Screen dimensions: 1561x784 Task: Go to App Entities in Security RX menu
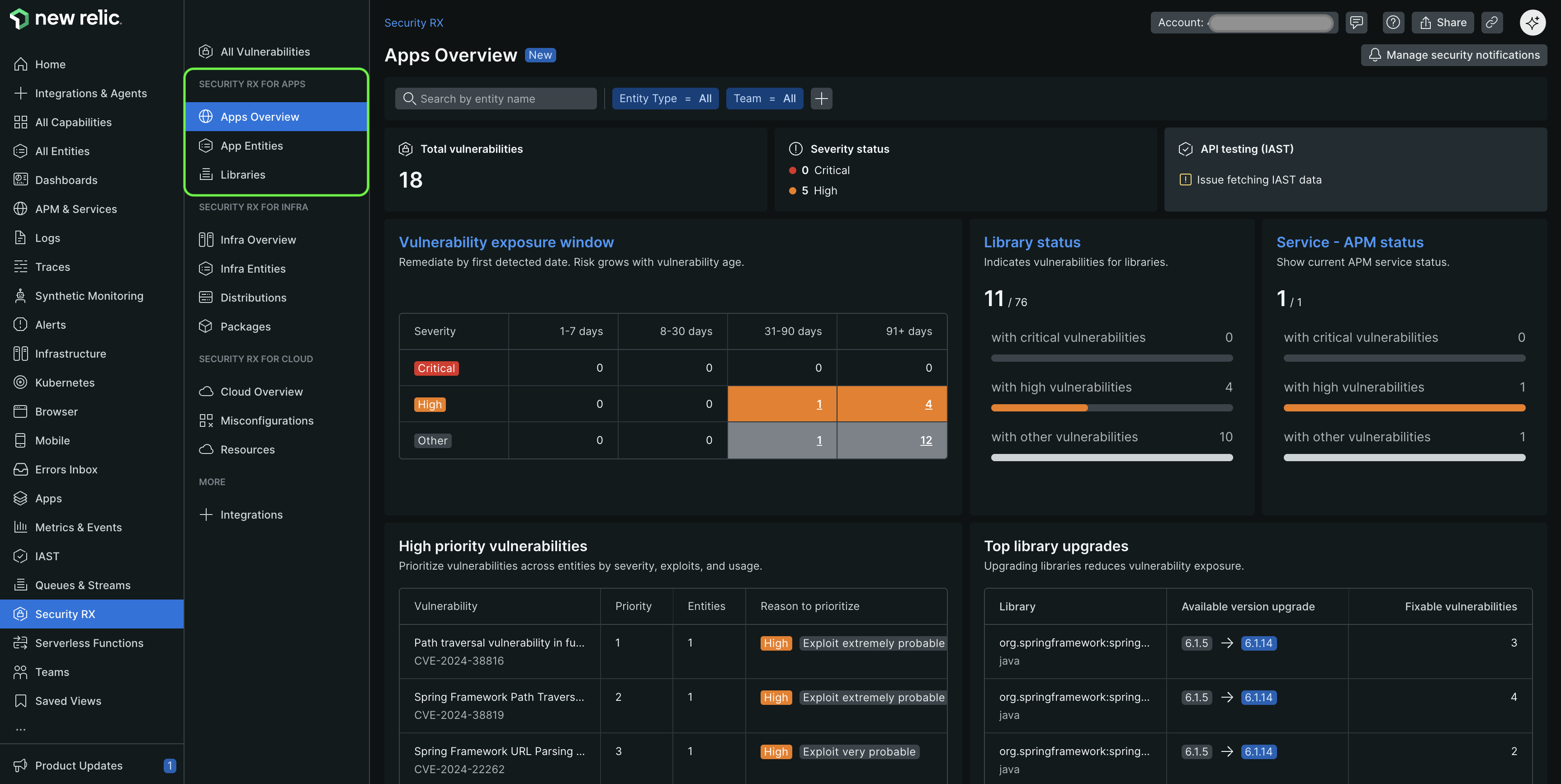tap(251, 146)
